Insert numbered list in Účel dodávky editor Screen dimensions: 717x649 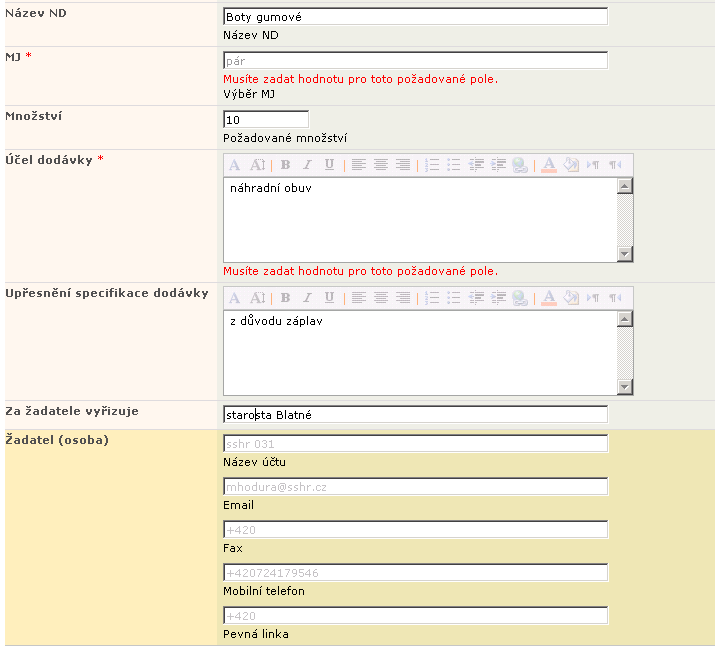pos(432,165)
